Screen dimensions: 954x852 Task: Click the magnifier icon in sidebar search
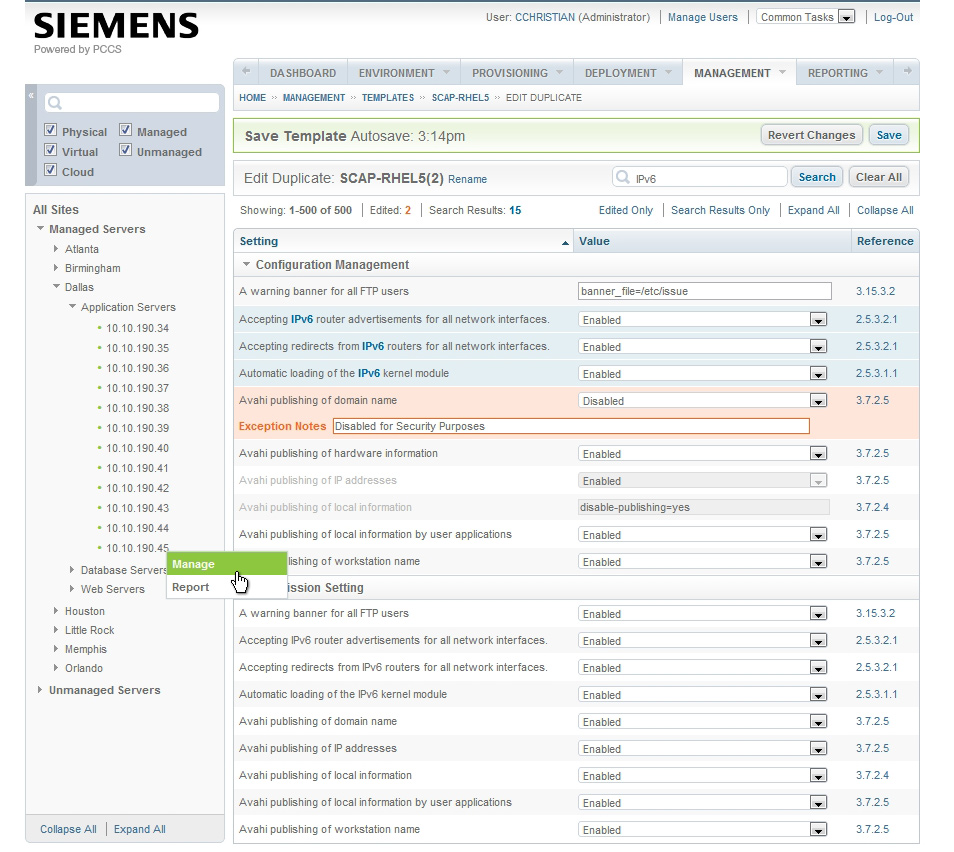pyautogui.click(x=52, y=101)
